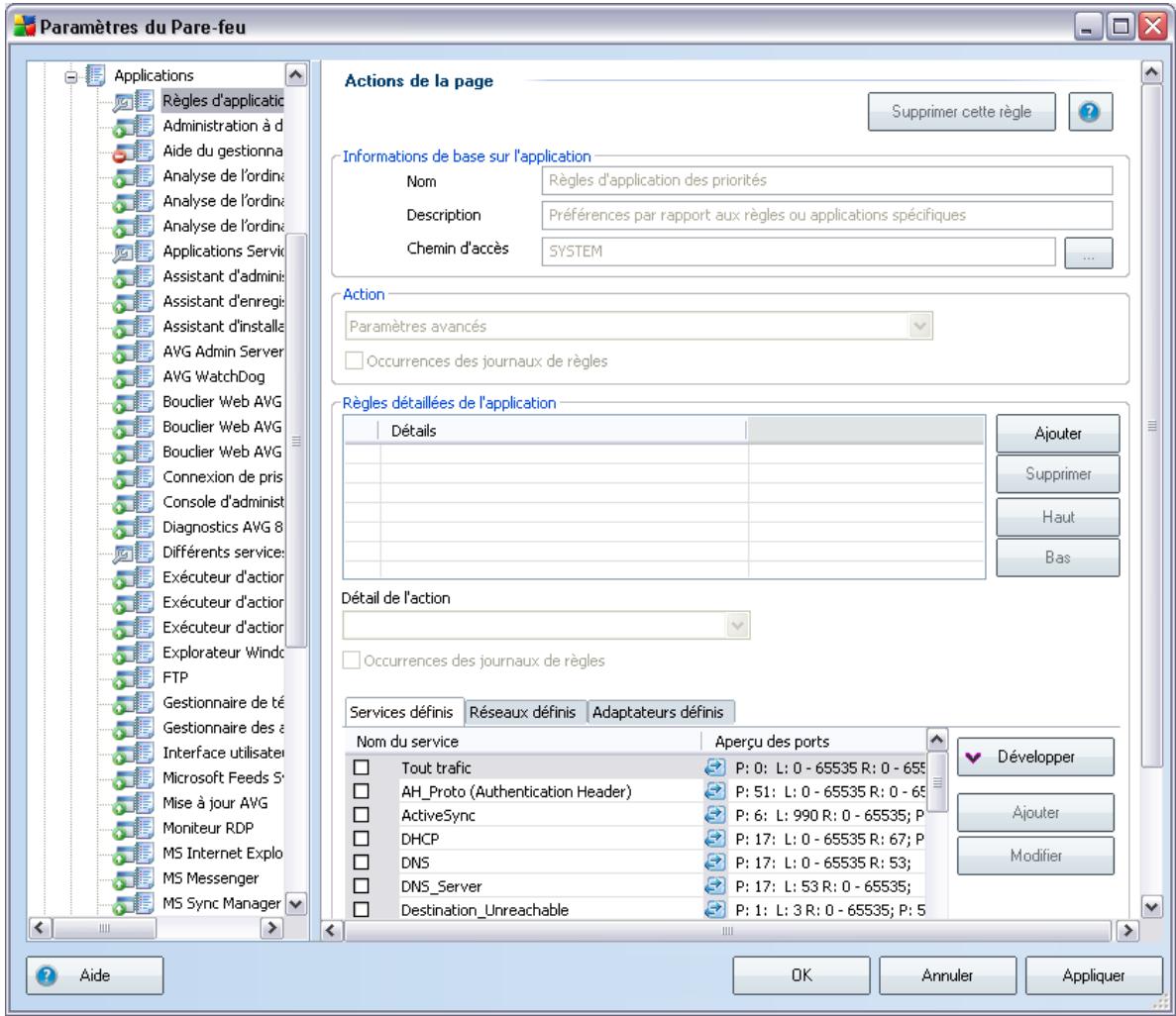1176x1016 pixels.
Task: Click the Description input field
Action: (826, 215)
